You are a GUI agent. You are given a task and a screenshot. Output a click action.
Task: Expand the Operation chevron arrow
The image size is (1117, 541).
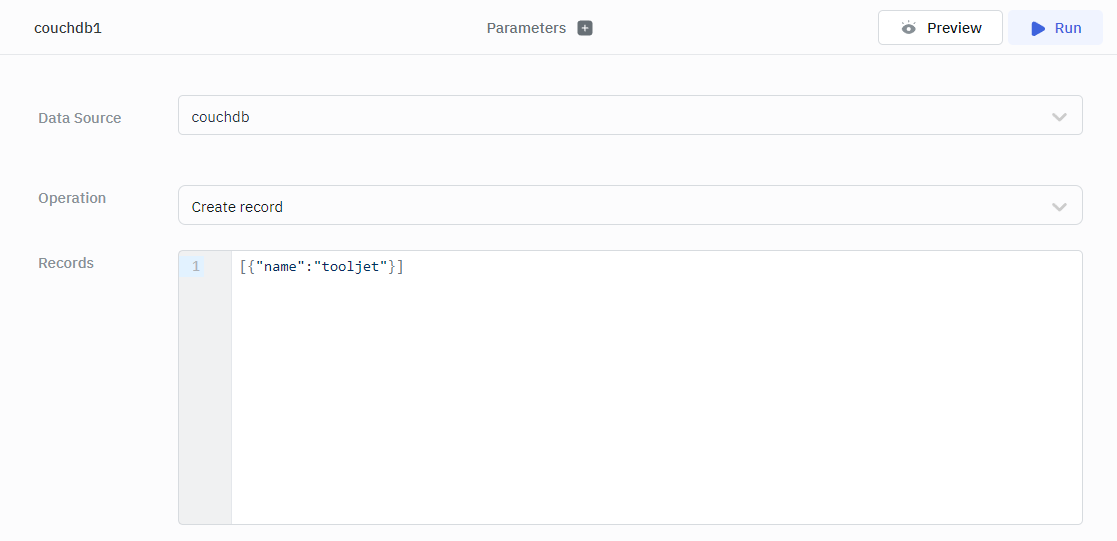point(1059,207)
